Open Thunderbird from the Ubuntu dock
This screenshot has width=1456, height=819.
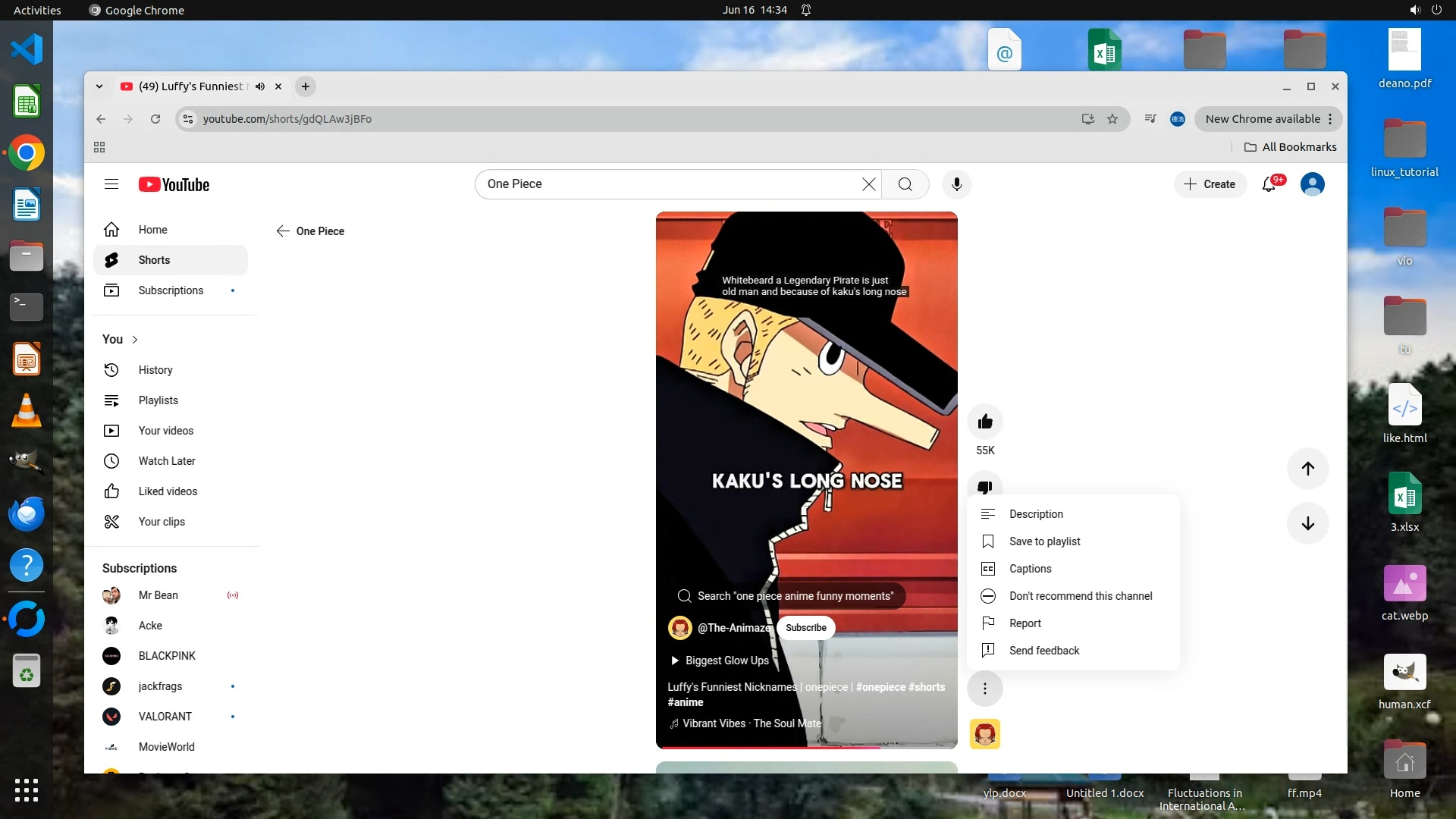point(27,514)
